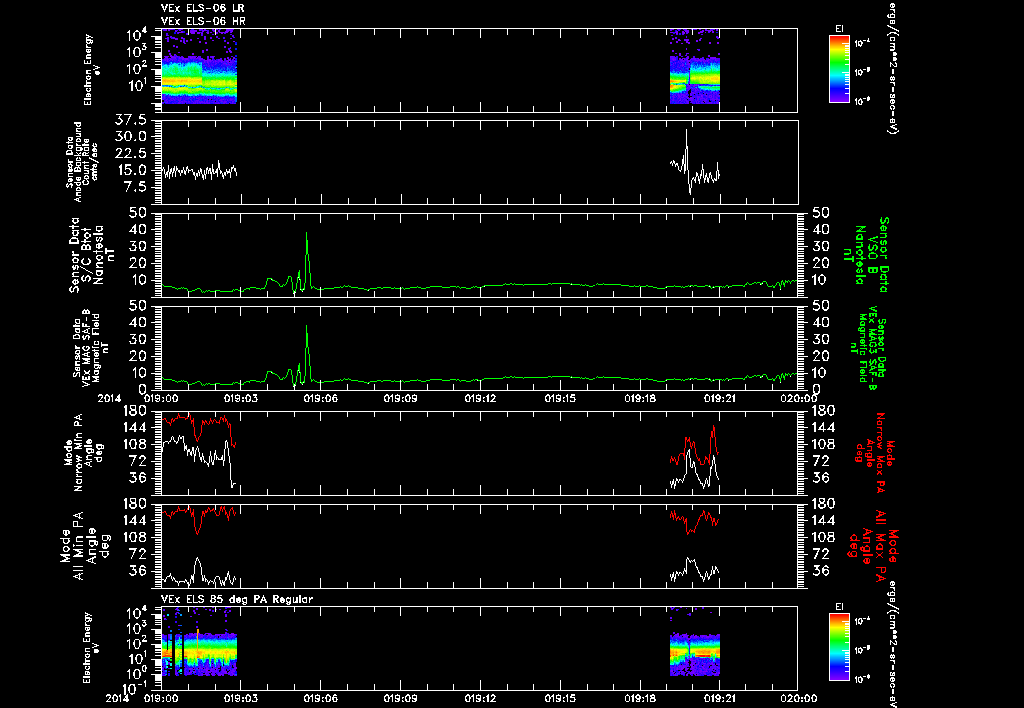
Task: Click the green 'VEx MAG3 SAF-B' axis title
Action: (x=871, y=348)
